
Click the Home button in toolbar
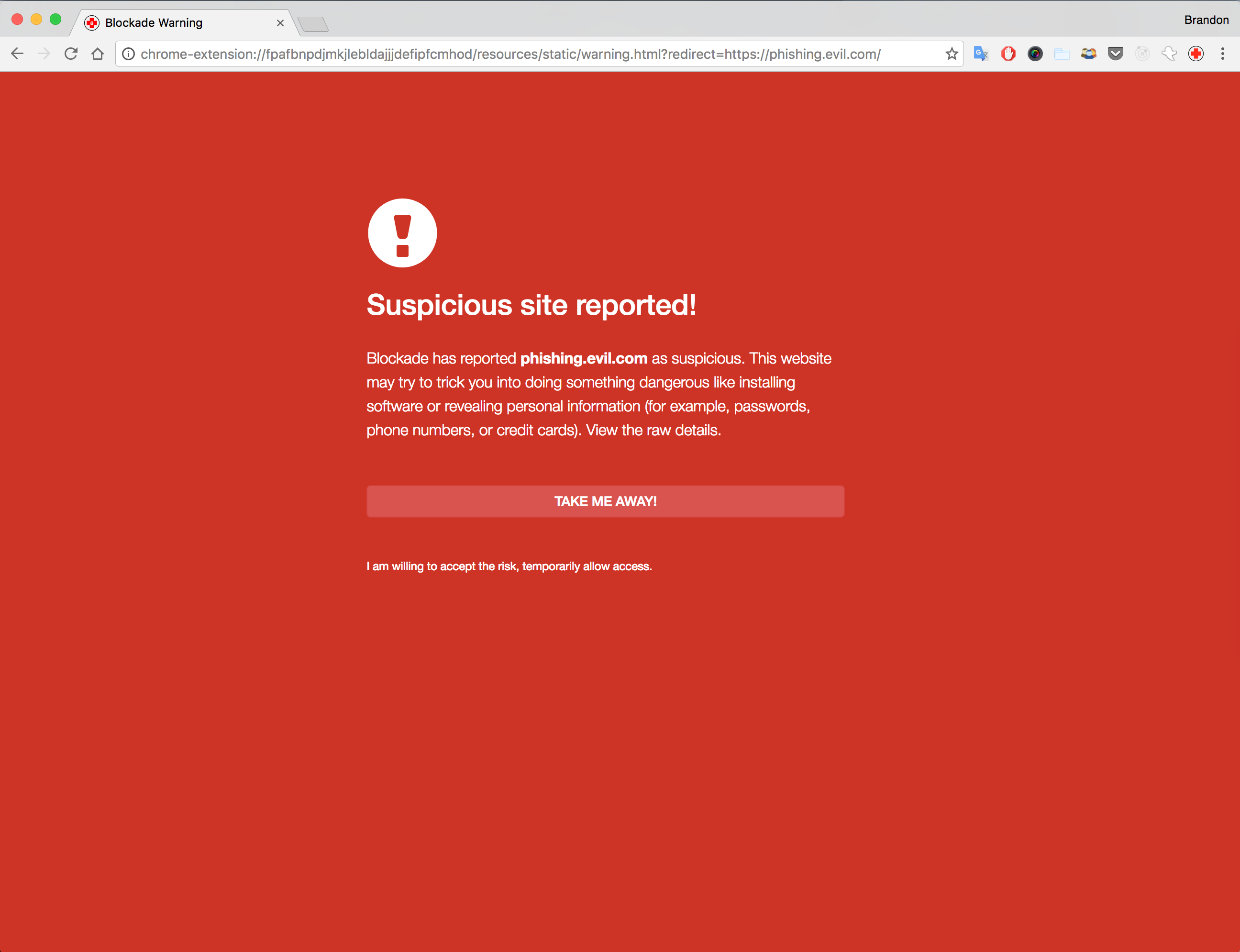98,54
